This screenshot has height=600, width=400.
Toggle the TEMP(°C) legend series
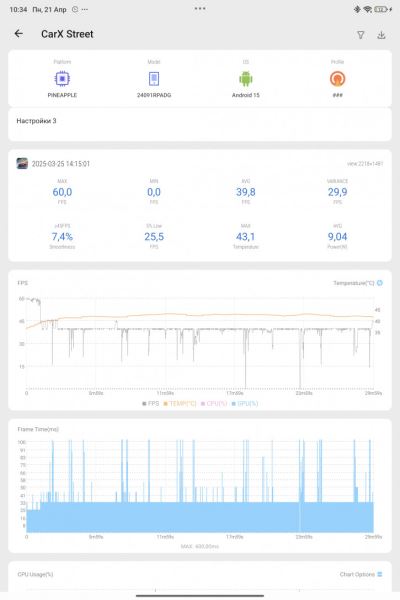click(180, 403)
